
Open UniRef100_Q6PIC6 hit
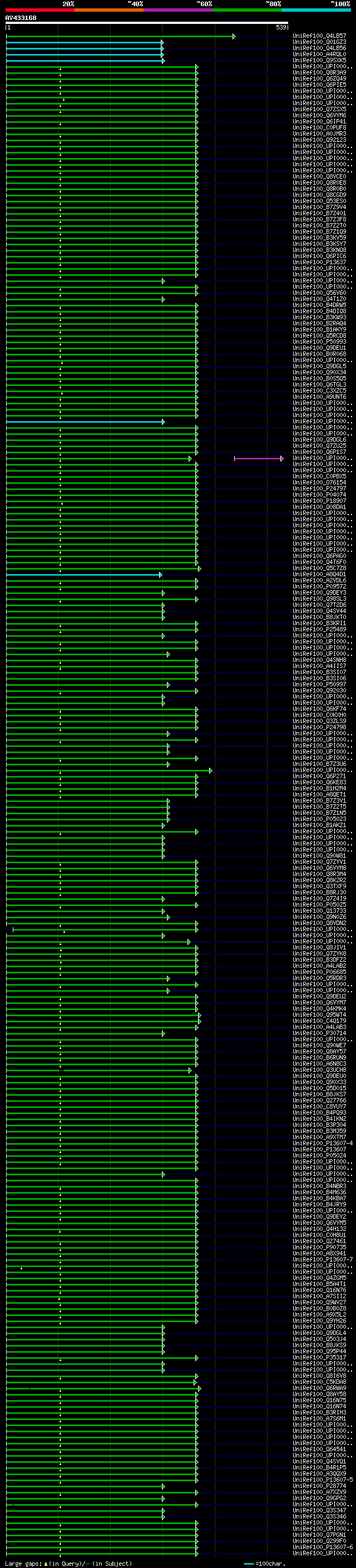click(319, 256)
